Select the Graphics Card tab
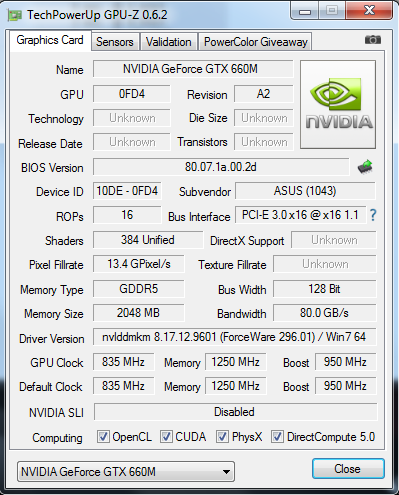This screenshot has width=399, height=495. (50, 40)
